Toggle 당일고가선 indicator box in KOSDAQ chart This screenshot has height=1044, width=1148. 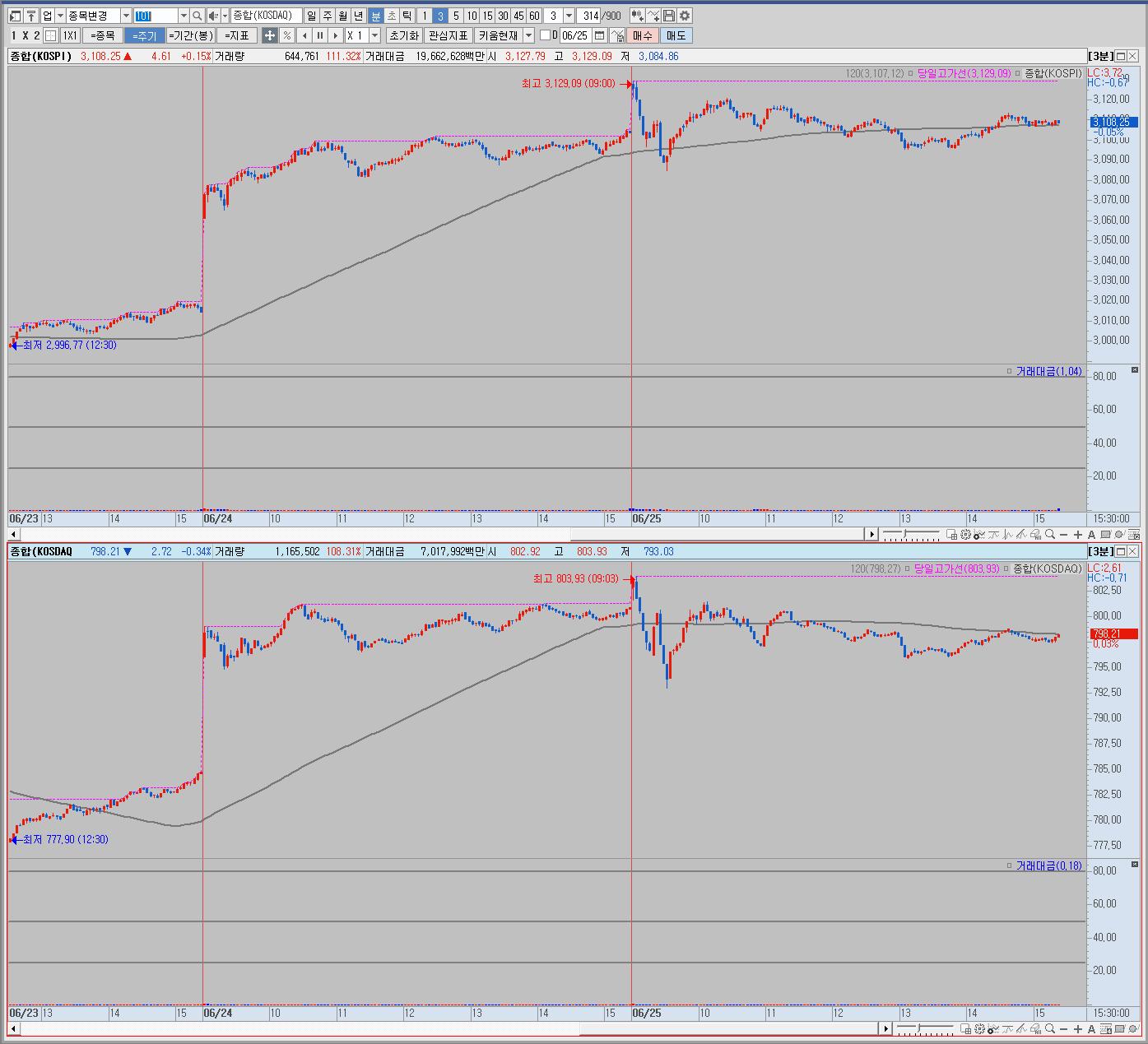1006,568
